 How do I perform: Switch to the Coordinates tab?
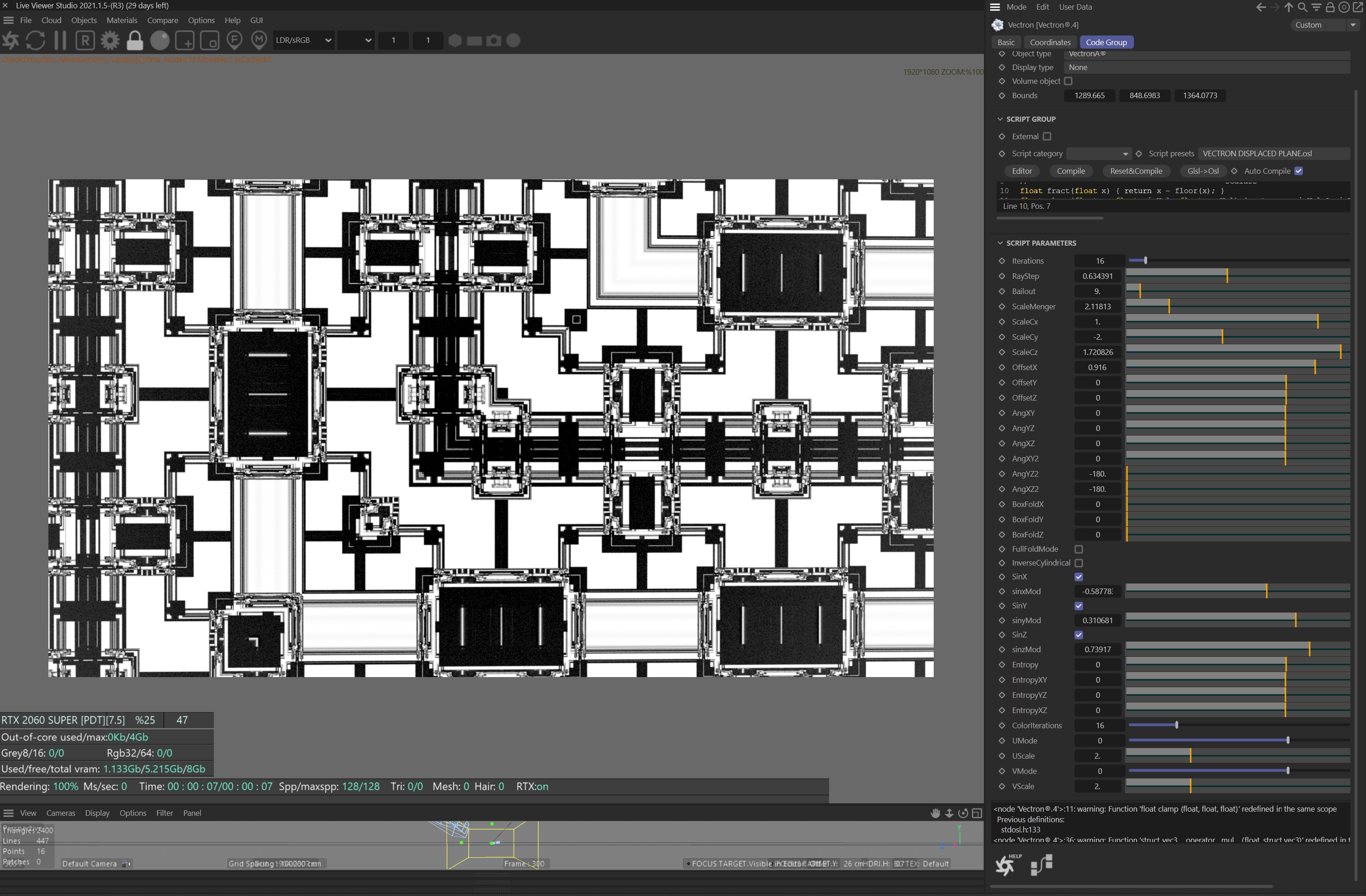pyautogui.click(x=1050, y=42)
